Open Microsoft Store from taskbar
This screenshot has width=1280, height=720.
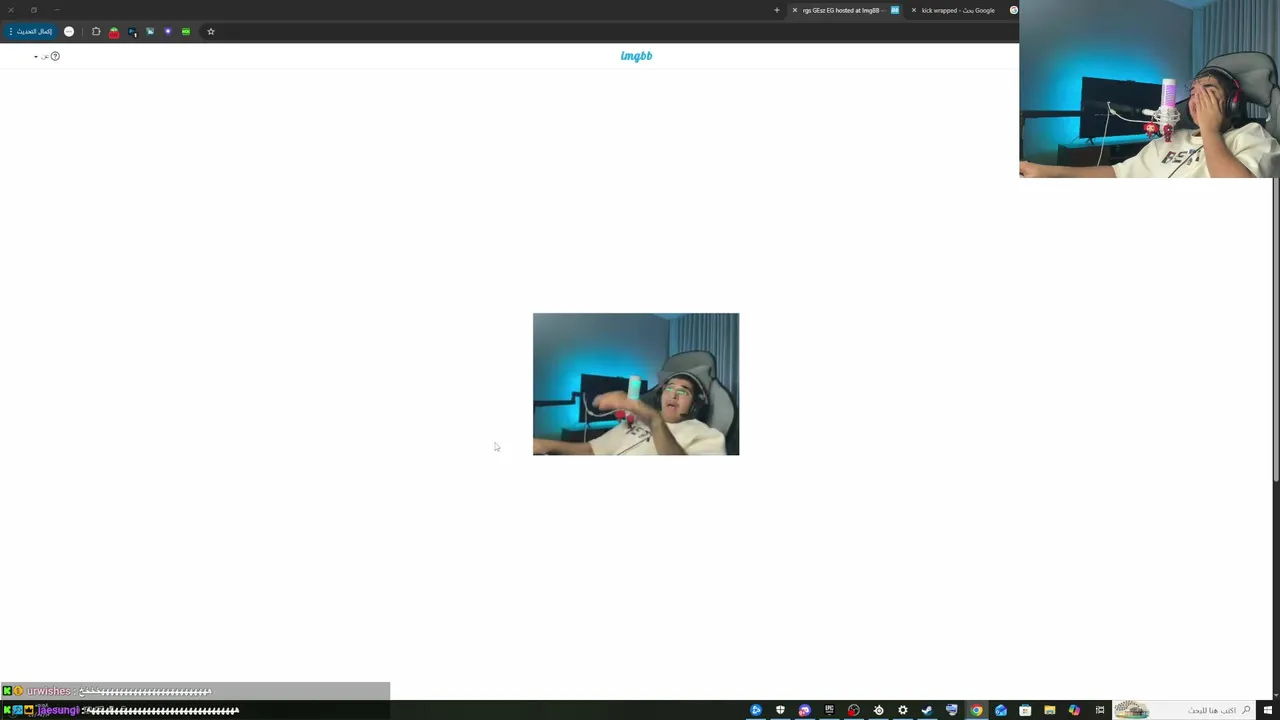(x=1025, y=710)
